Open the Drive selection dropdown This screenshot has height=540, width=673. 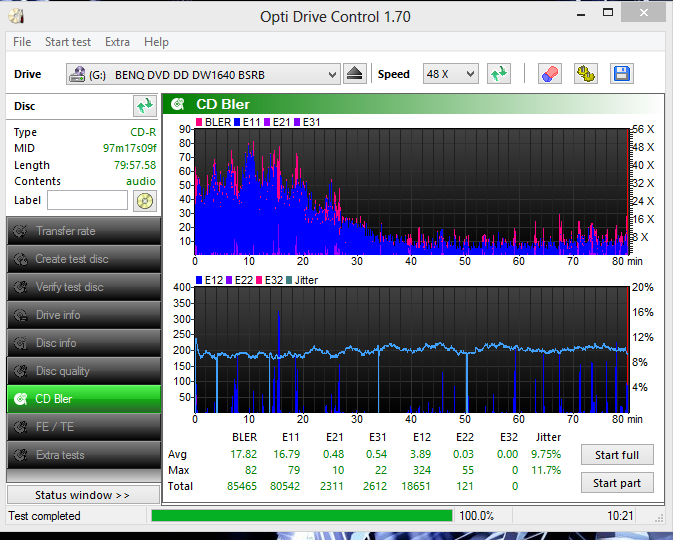pos(203,74)
